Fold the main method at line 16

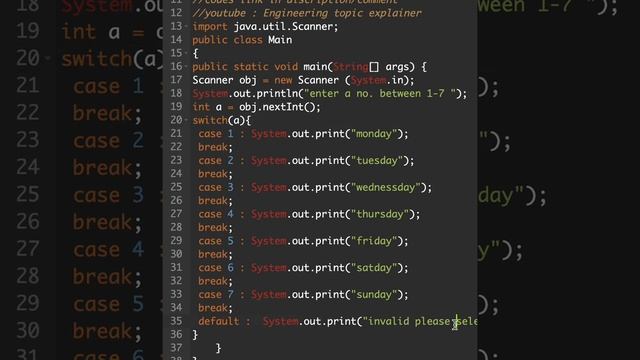pos(186,66)
